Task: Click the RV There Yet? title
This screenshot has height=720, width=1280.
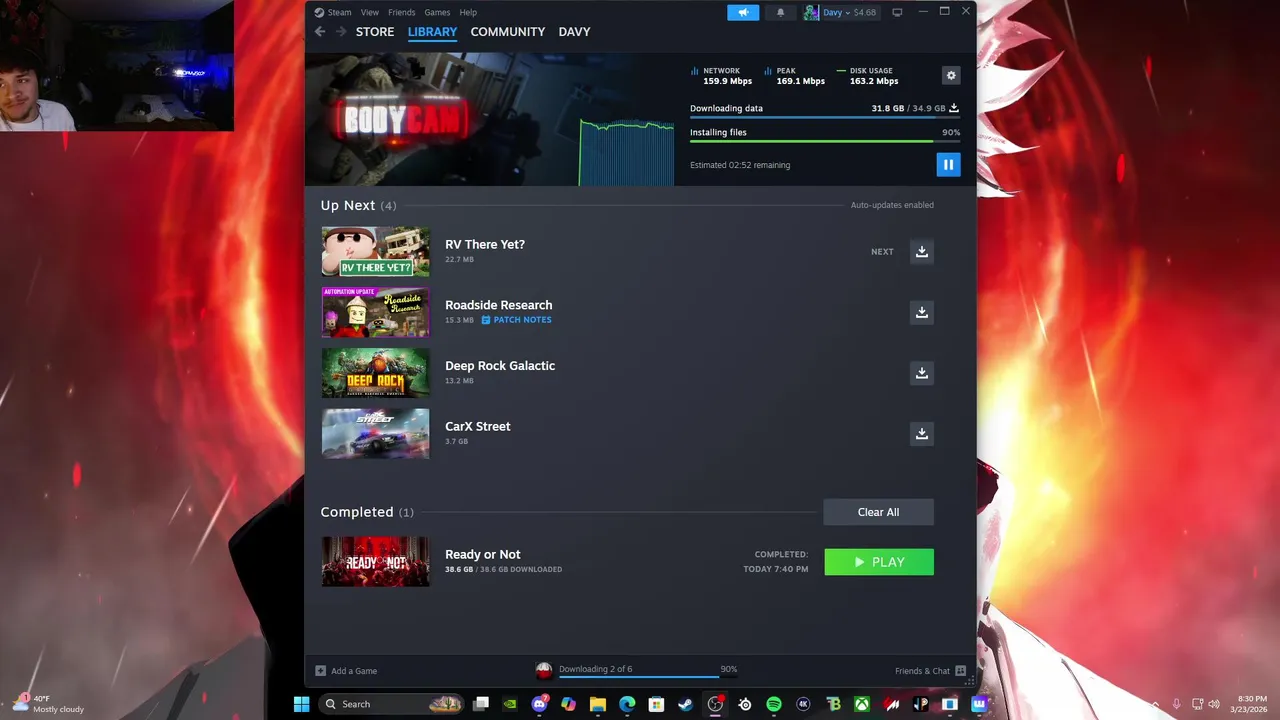Action: coord(485,244)
